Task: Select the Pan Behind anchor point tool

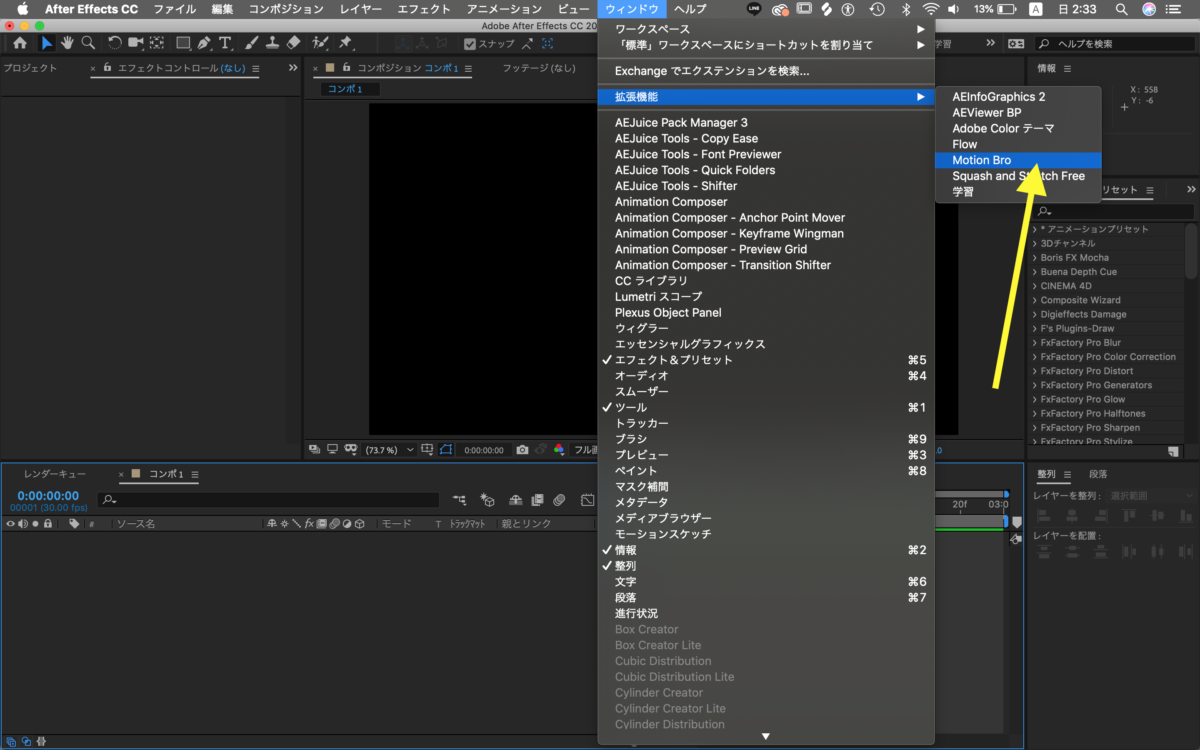Action: pyautogui.click(x=156, y=44)
